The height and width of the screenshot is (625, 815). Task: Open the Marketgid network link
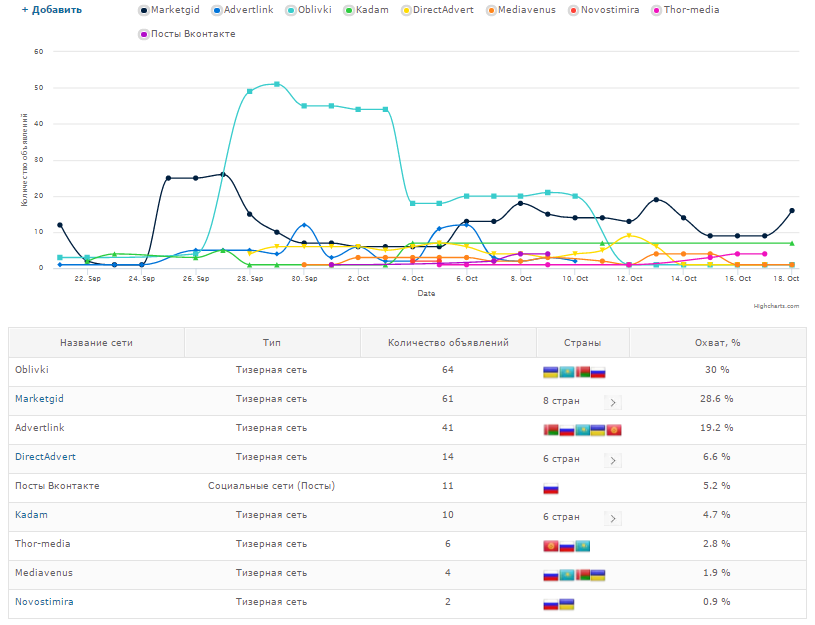click(x=39, y=399)
